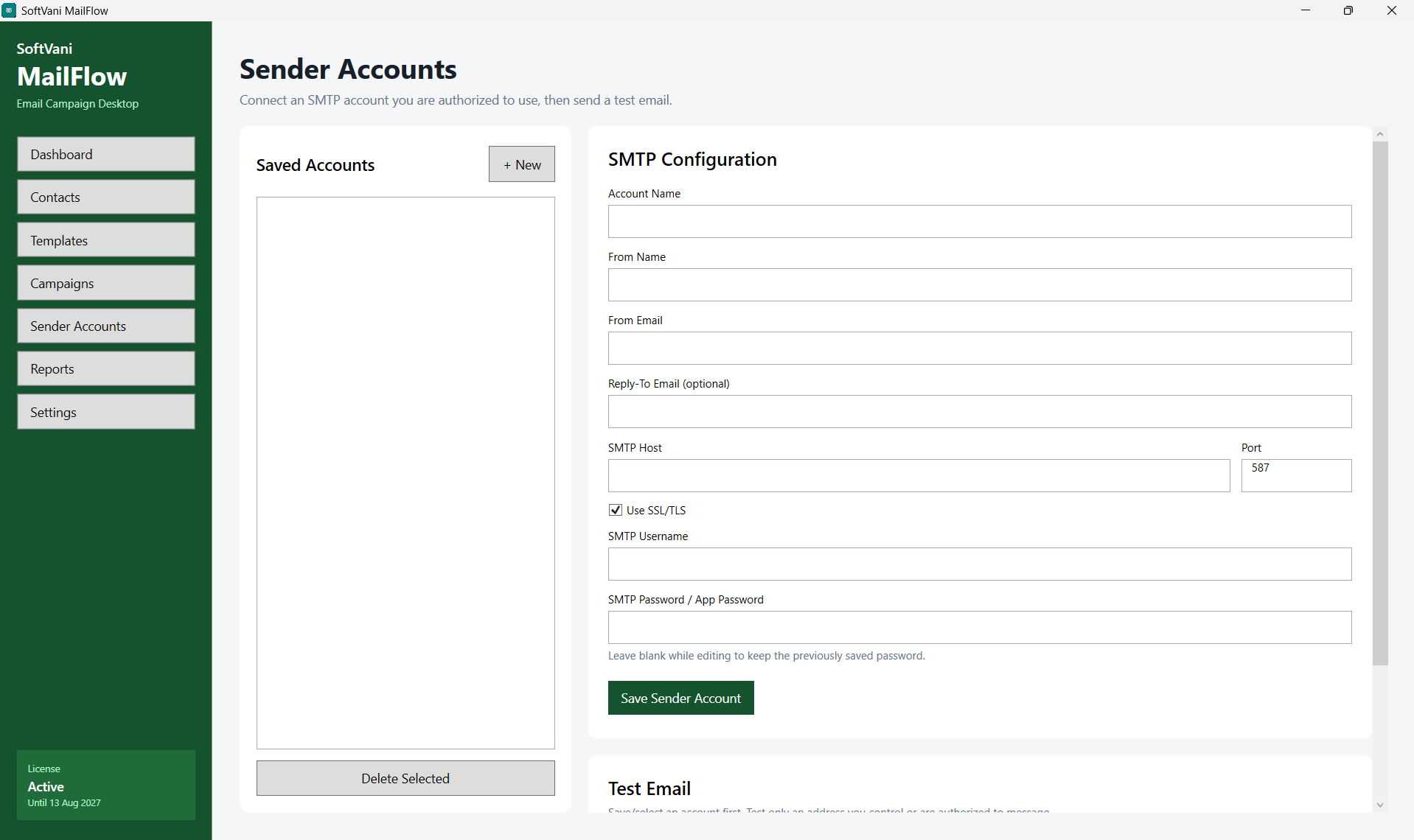Go to the Contacts page
The height and width of the screenshot is (840, 1414).
[x=106, y=197]
